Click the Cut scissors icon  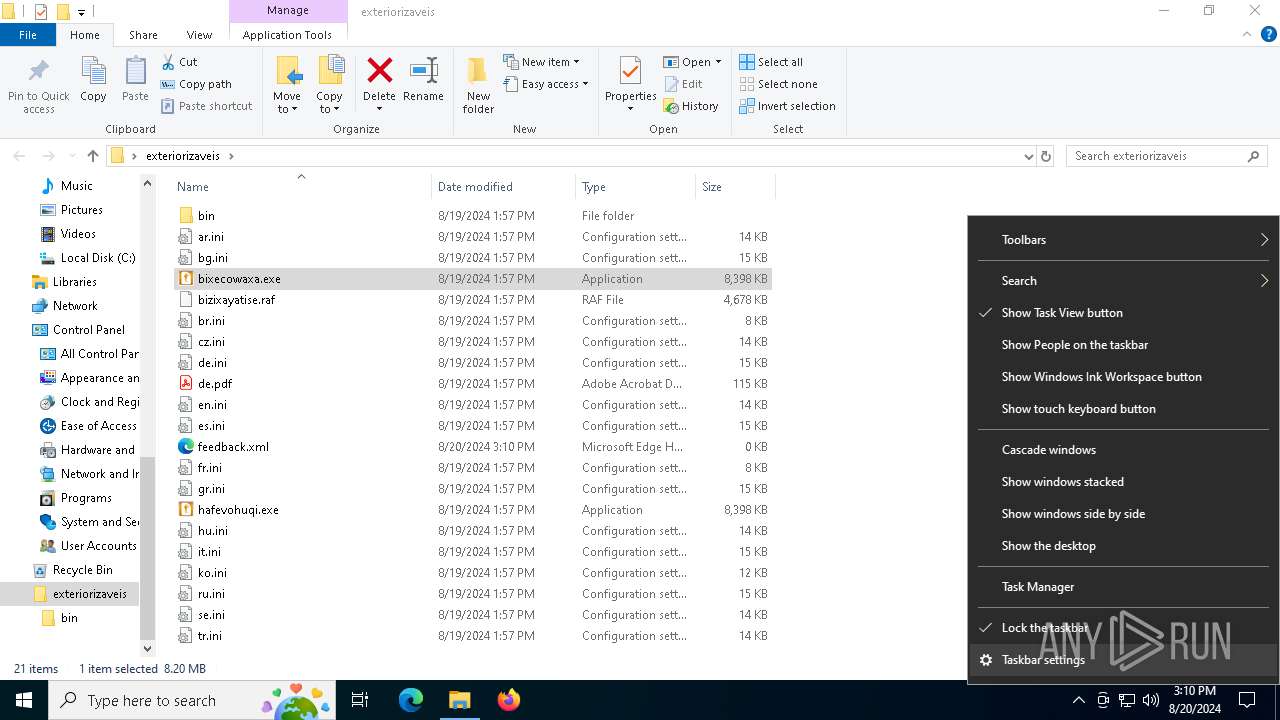point(167,62)
